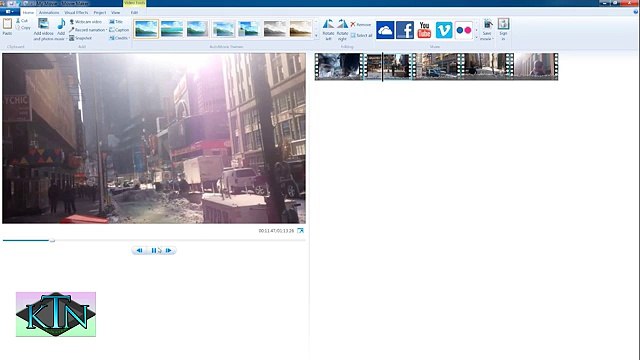The image size is (640, 360).
Task: Select the first AutoMovie theme thumbnail
Action: pos(146,29)
